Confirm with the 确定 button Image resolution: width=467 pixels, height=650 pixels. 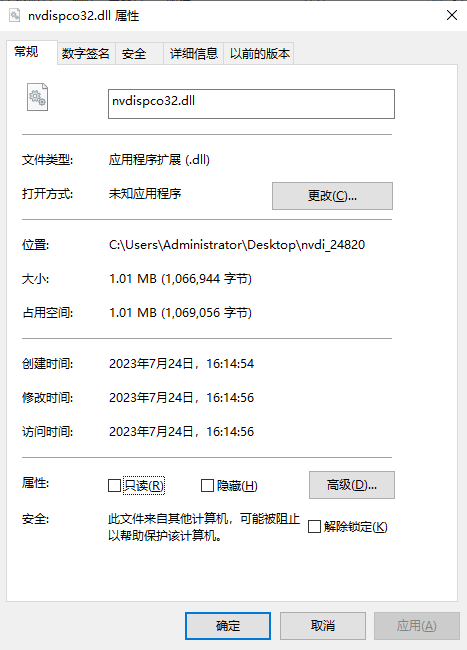228,626
